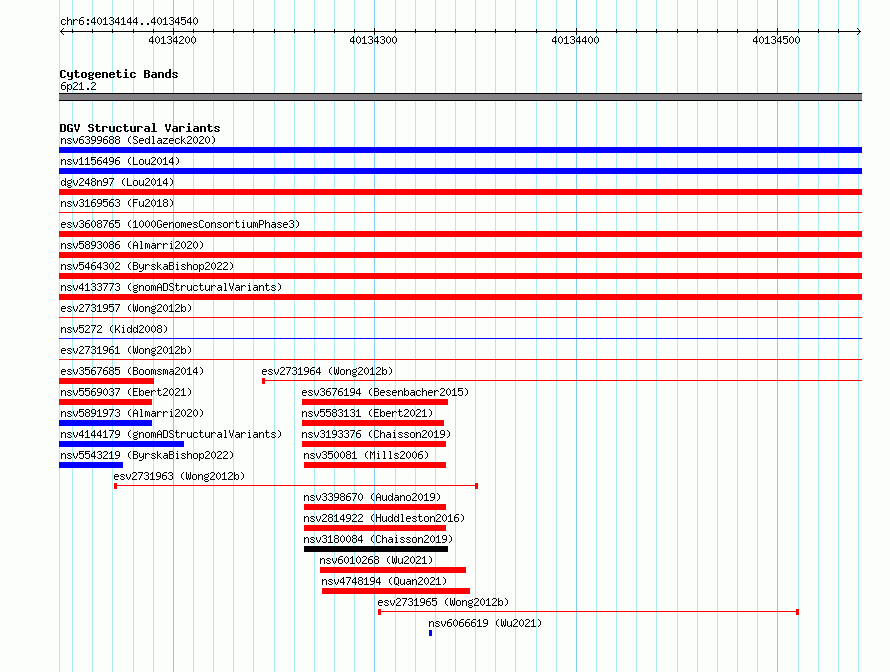
Task: Select nsv5583131 (Ebert2021) label
Action: 367,413
